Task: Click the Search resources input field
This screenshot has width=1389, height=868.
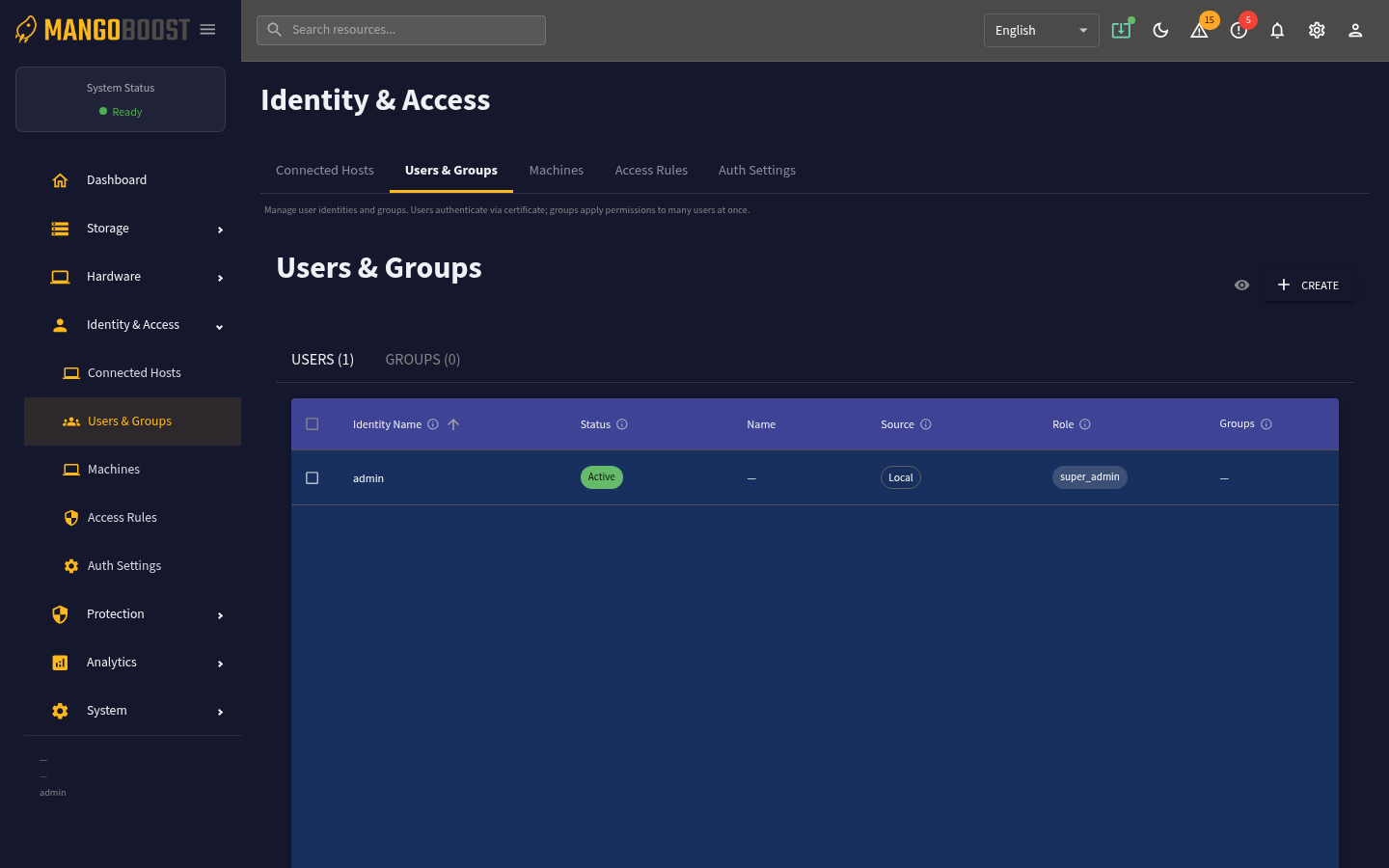Action: click(401, 30)
